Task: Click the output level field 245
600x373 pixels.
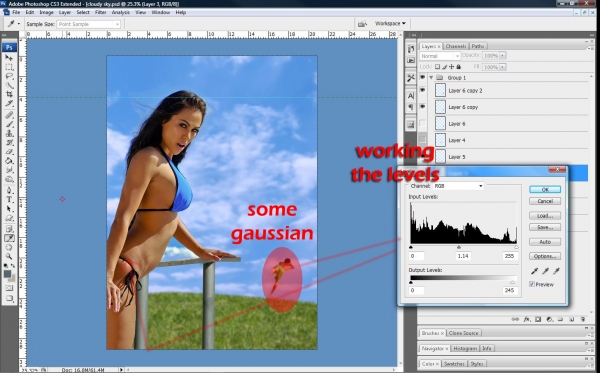Action: 510,290
